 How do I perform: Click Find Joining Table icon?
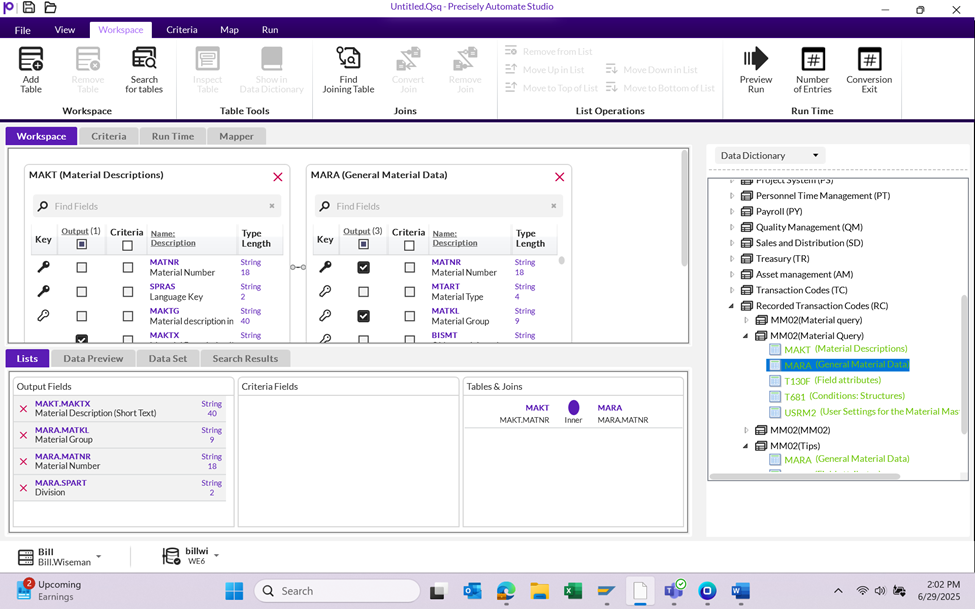click(x=348, y=60)
